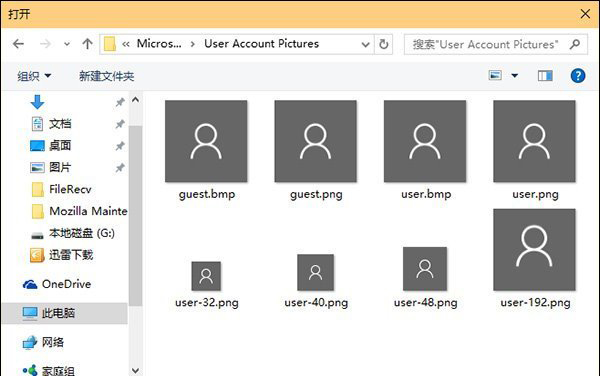Open the Help question mark icon
The height and width of the screenshot is (376, 600).
(577, 76)
